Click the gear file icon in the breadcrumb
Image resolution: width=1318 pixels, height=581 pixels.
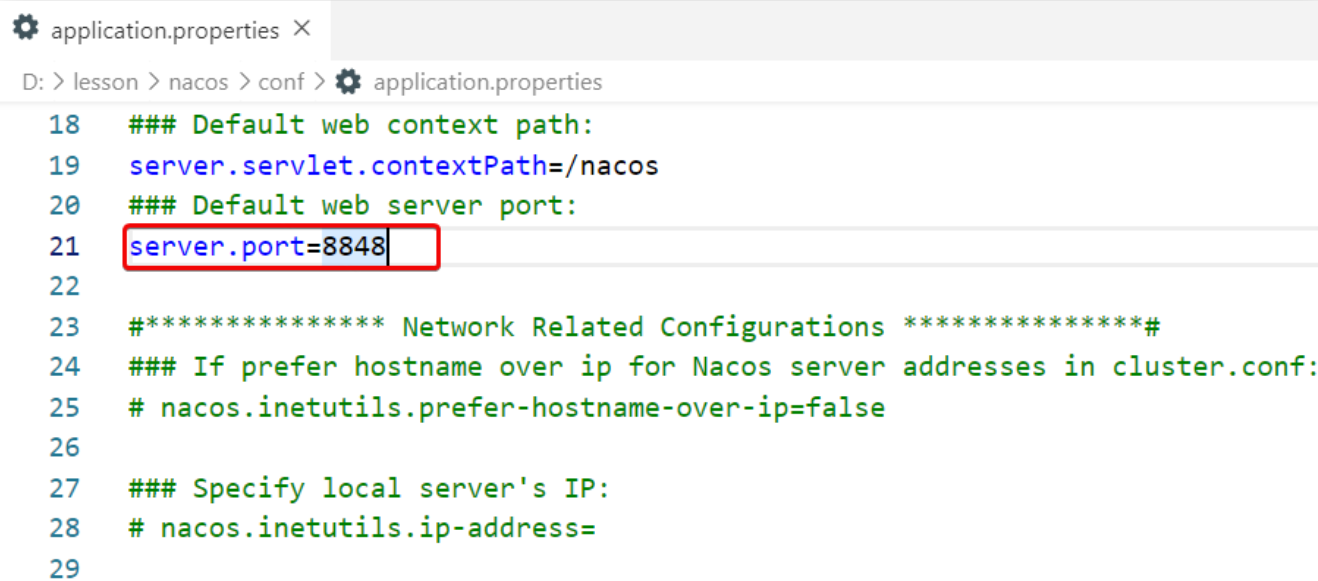click(348, 82)
